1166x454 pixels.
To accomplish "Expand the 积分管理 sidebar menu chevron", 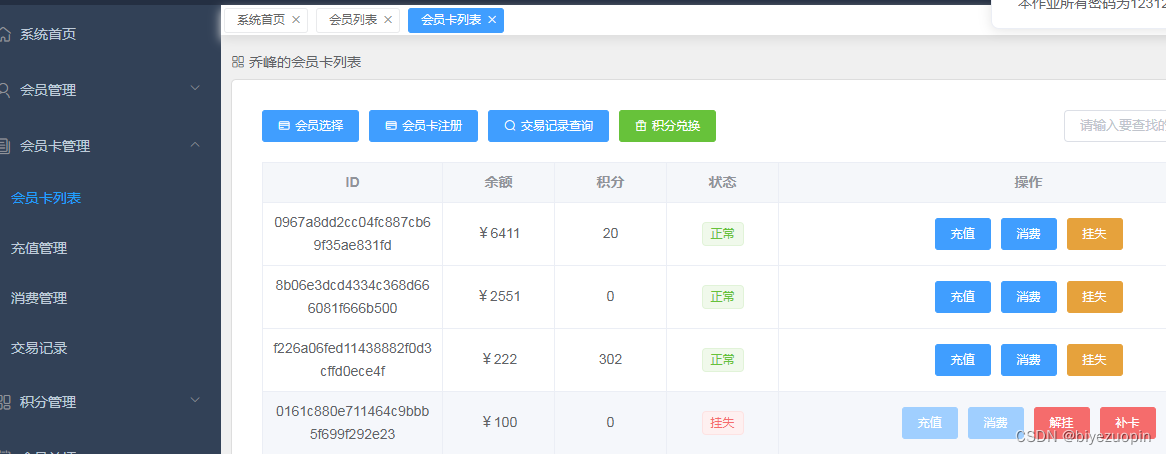I will click(x=195, y=401).
